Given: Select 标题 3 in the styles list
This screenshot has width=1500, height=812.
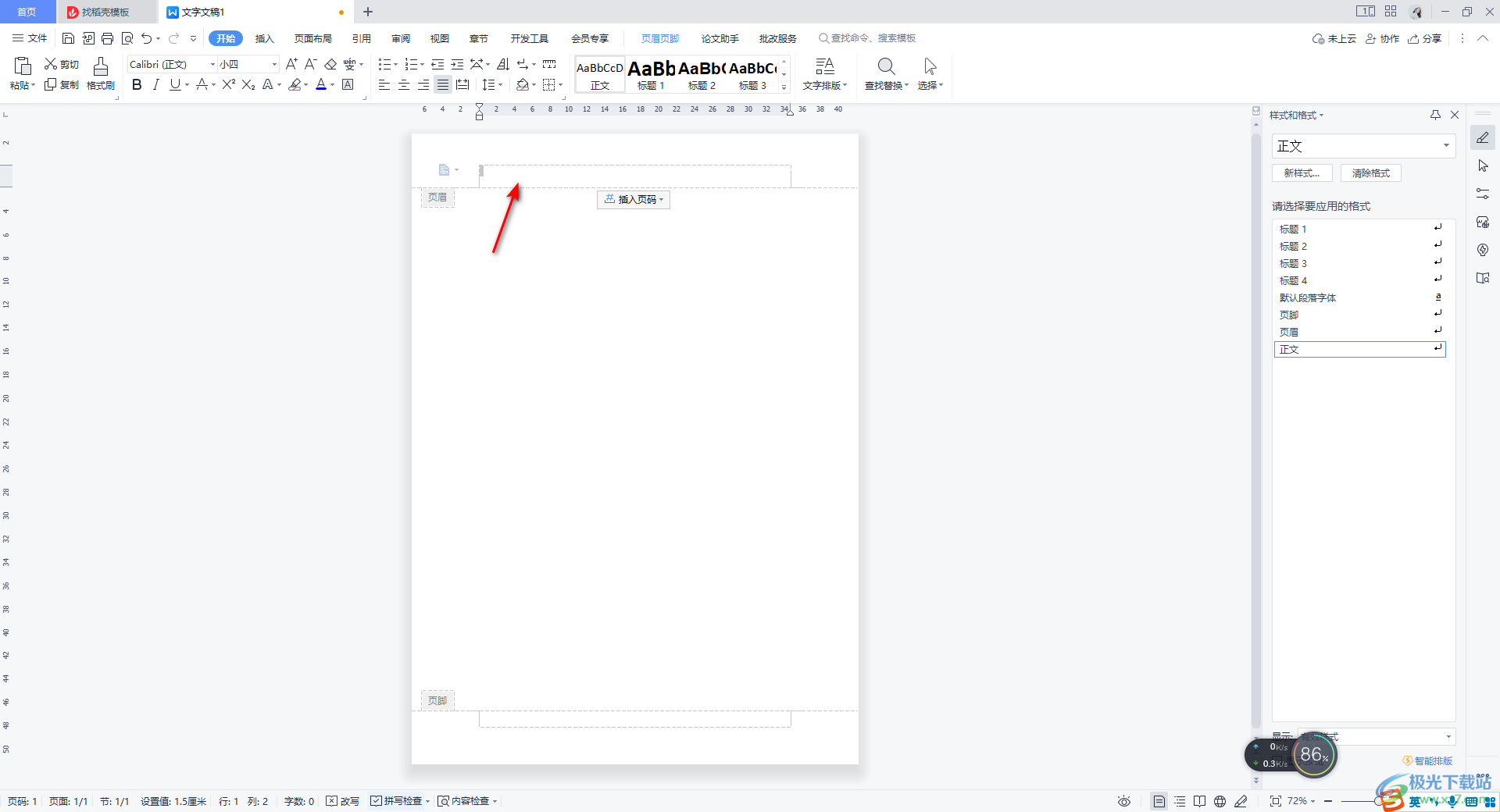Looking at the screenshot, I should click(x=1360, y=263).
